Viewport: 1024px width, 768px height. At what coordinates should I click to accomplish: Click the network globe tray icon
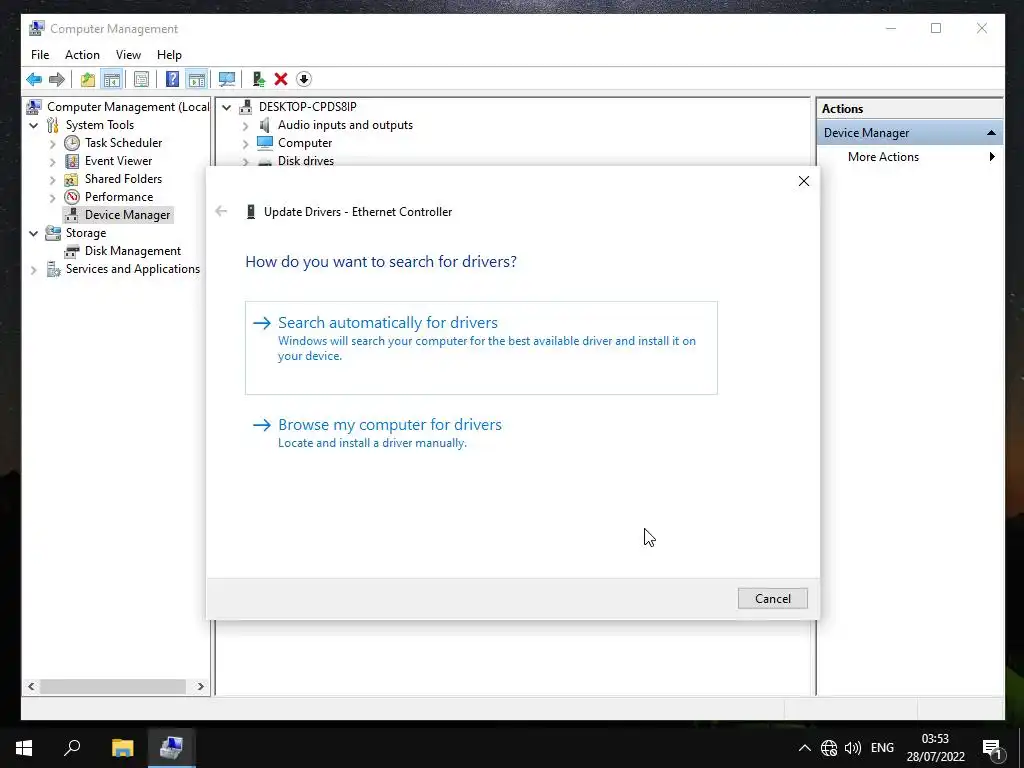click(x=829, y=748)
